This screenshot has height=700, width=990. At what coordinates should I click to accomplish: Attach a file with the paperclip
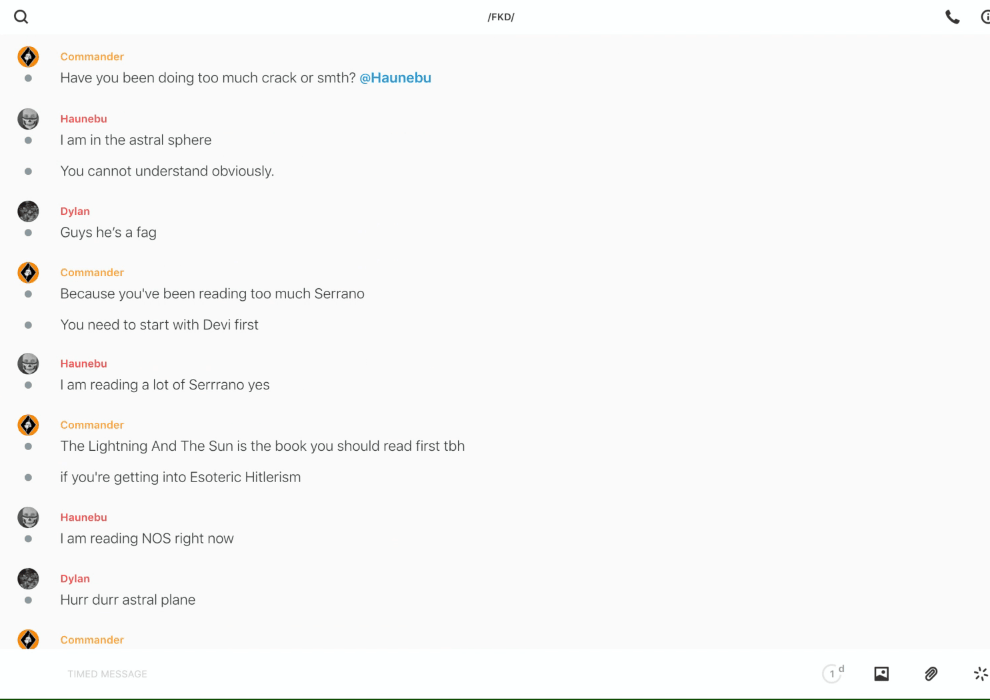[x=931, y=674]
